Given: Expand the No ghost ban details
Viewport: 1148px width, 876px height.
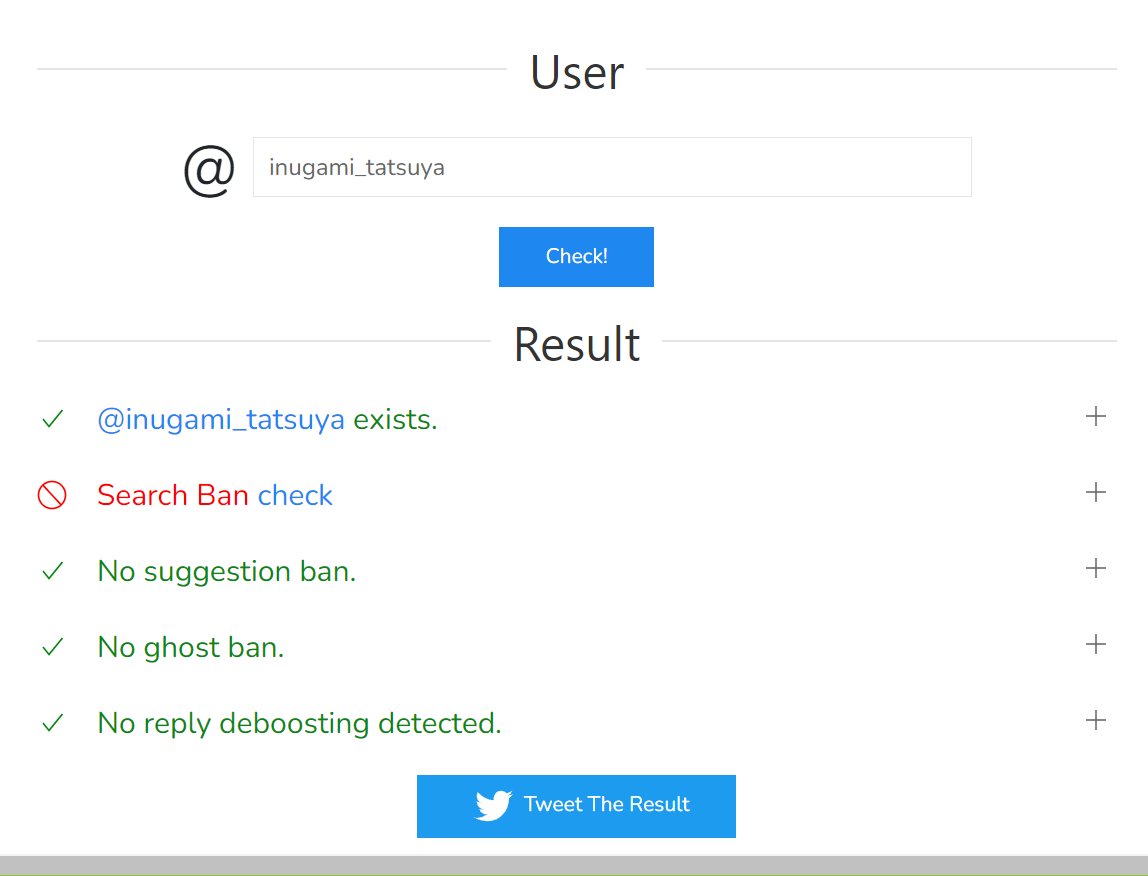Looking at the screenshot, I should [1095, 644].
